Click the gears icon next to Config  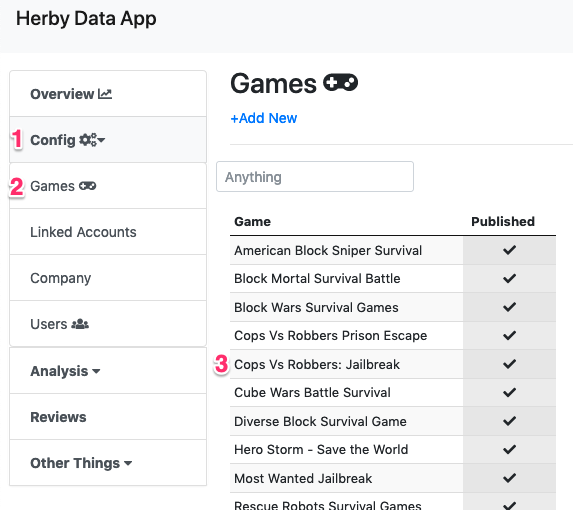[x=88, y=140]
